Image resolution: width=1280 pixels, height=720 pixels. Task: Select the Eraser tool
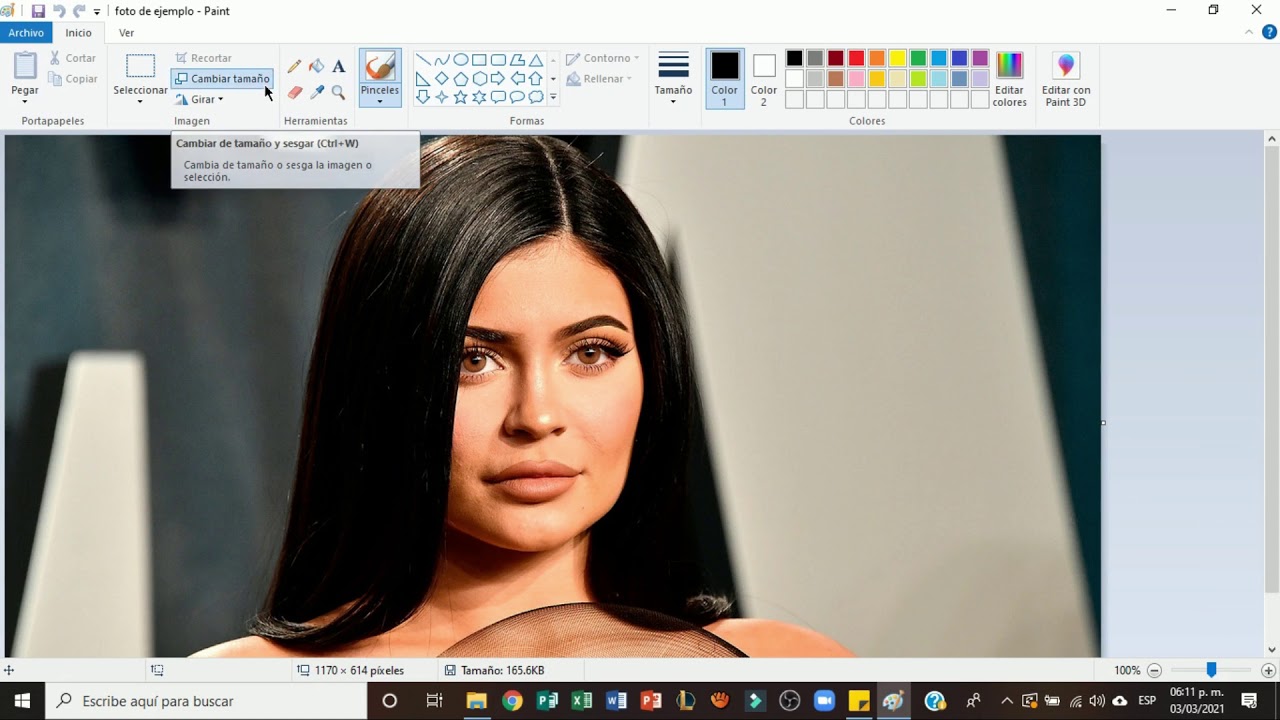point(294,92)
